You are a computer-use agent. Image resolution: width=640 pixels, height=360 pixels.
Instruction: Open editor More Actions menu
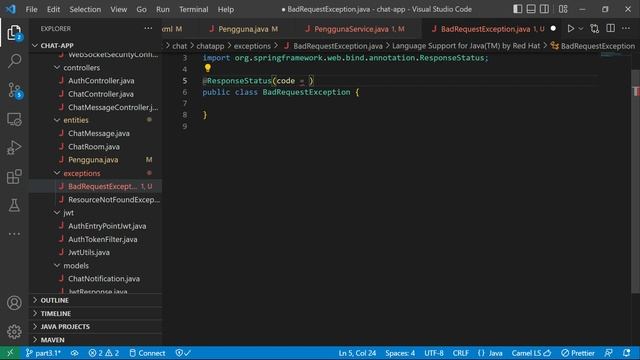tap(626, 29)
